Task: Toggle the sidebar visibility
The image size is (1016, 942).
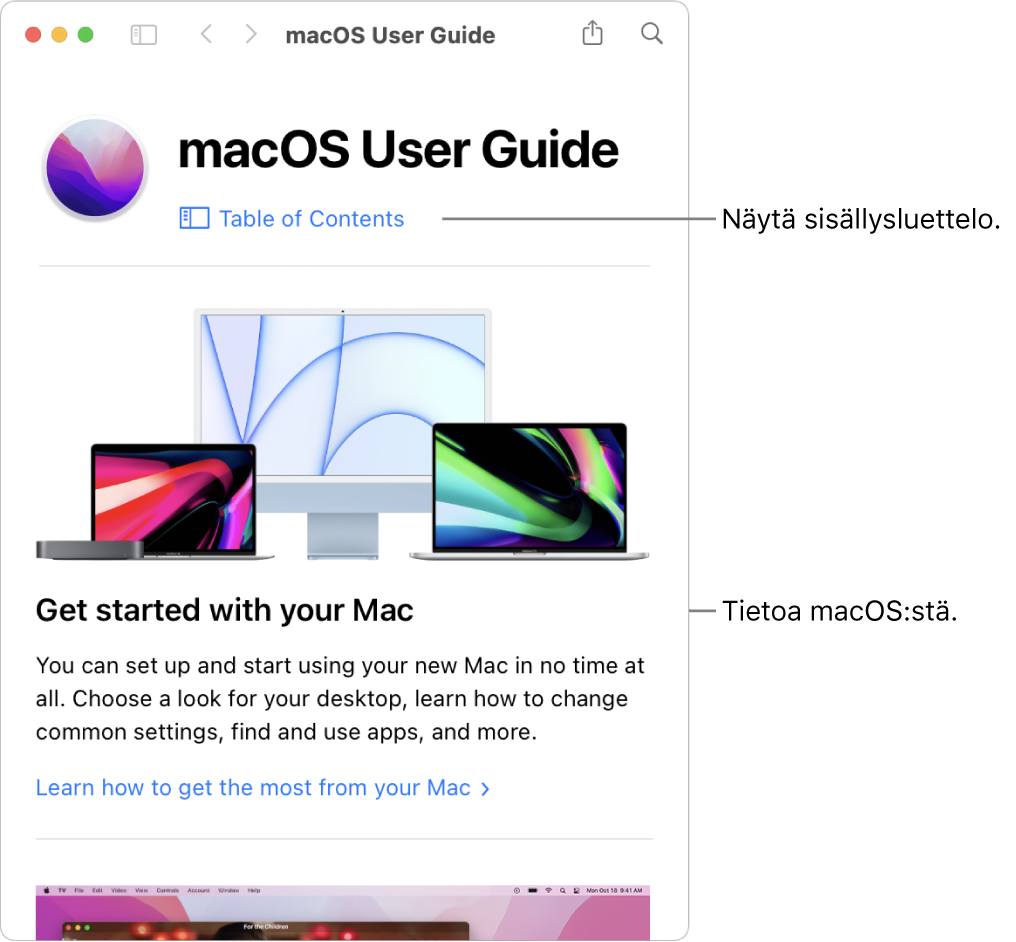Action: pos(143,33)
